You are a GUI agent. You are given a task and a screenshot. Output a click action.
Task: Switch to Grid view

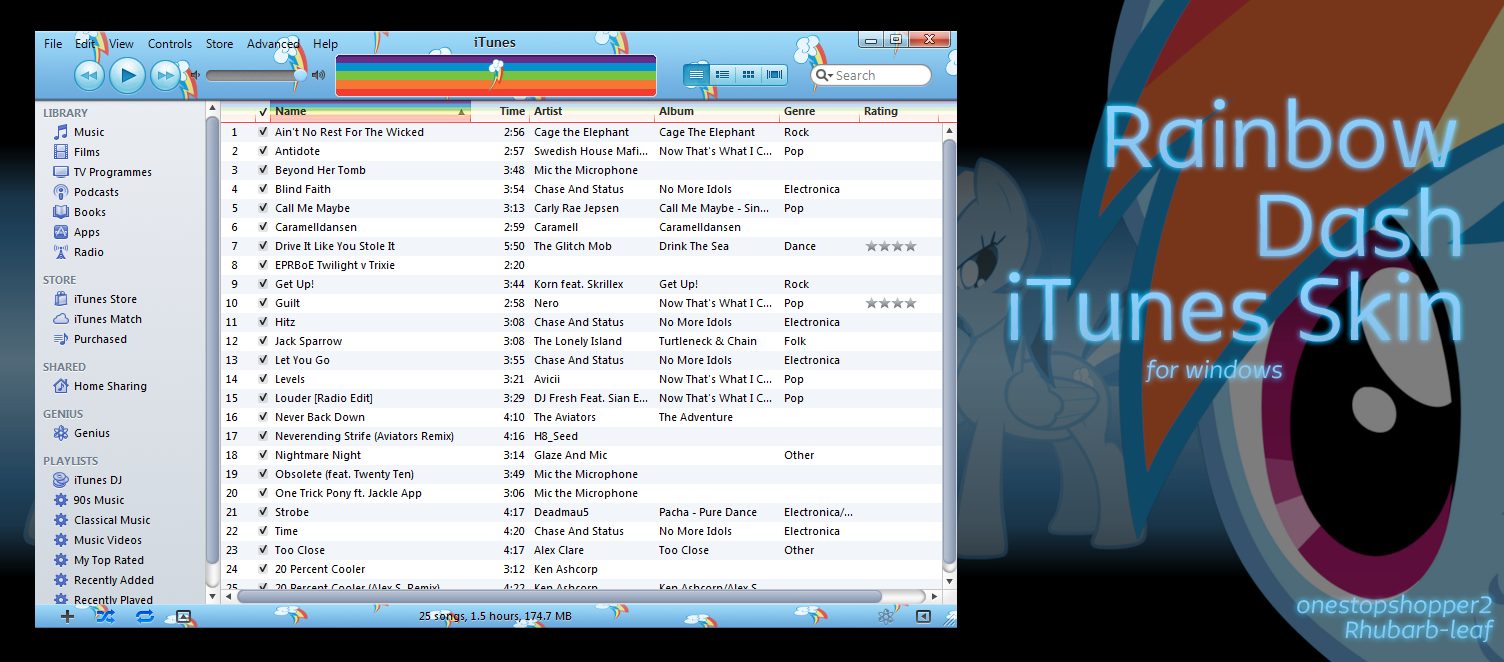(x=747, y=74)
